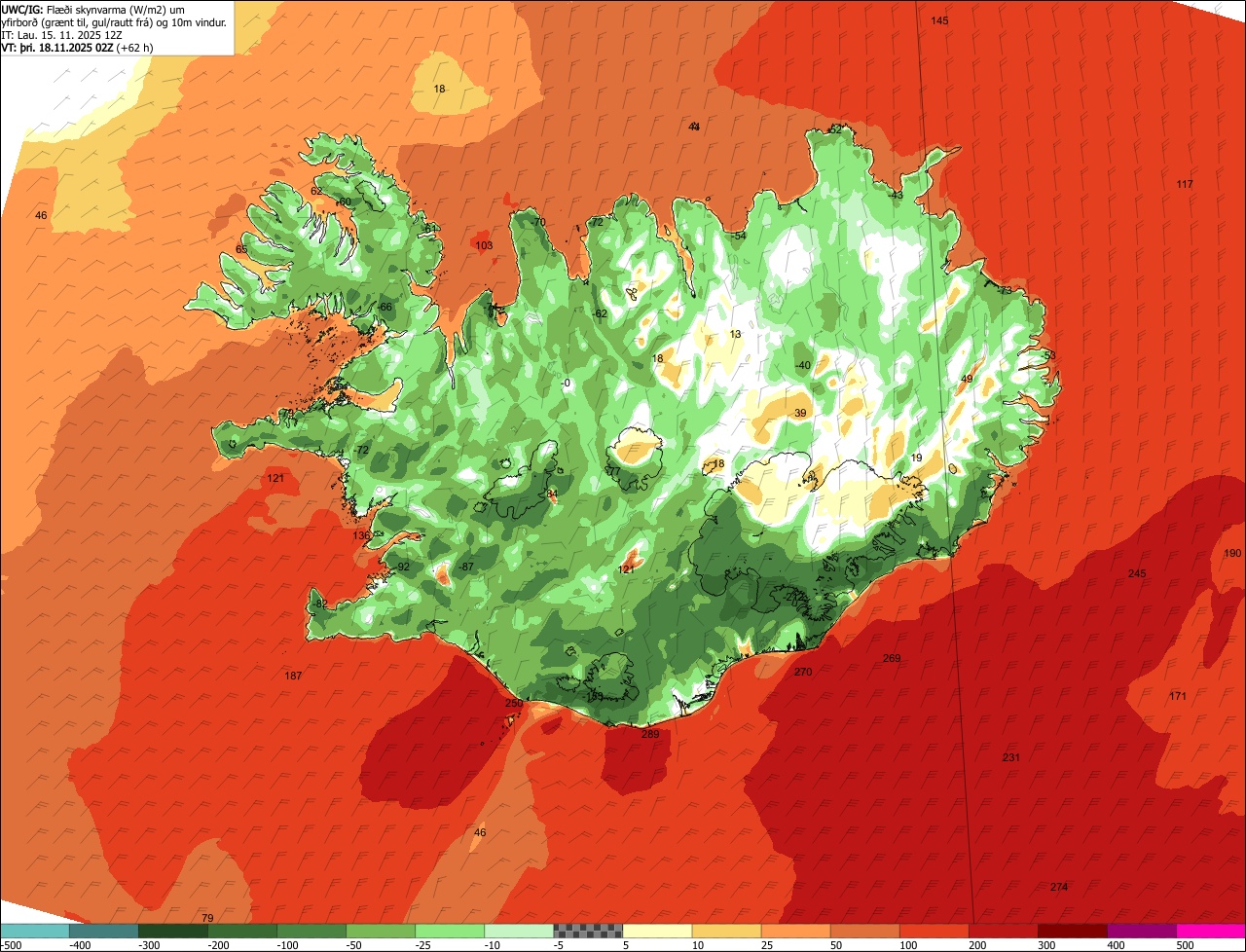Click the map value '-92'

(x=402, y=567)
